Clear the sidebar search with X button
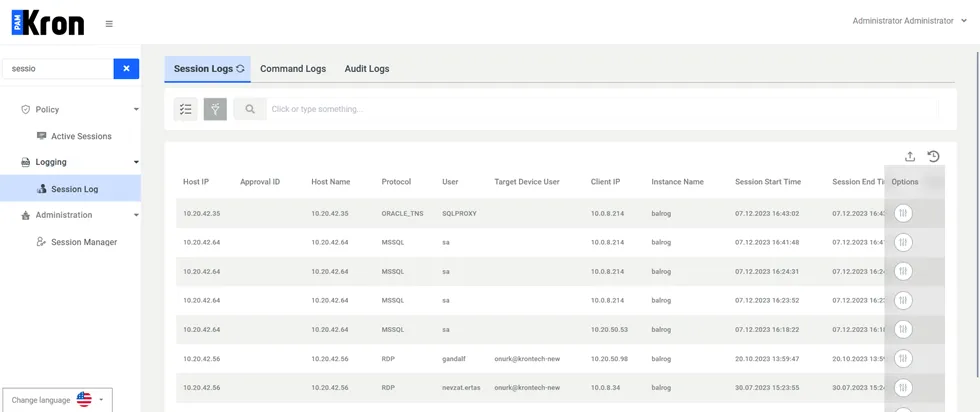The width and height of the screenshot is (980, 412). [126, 69]
